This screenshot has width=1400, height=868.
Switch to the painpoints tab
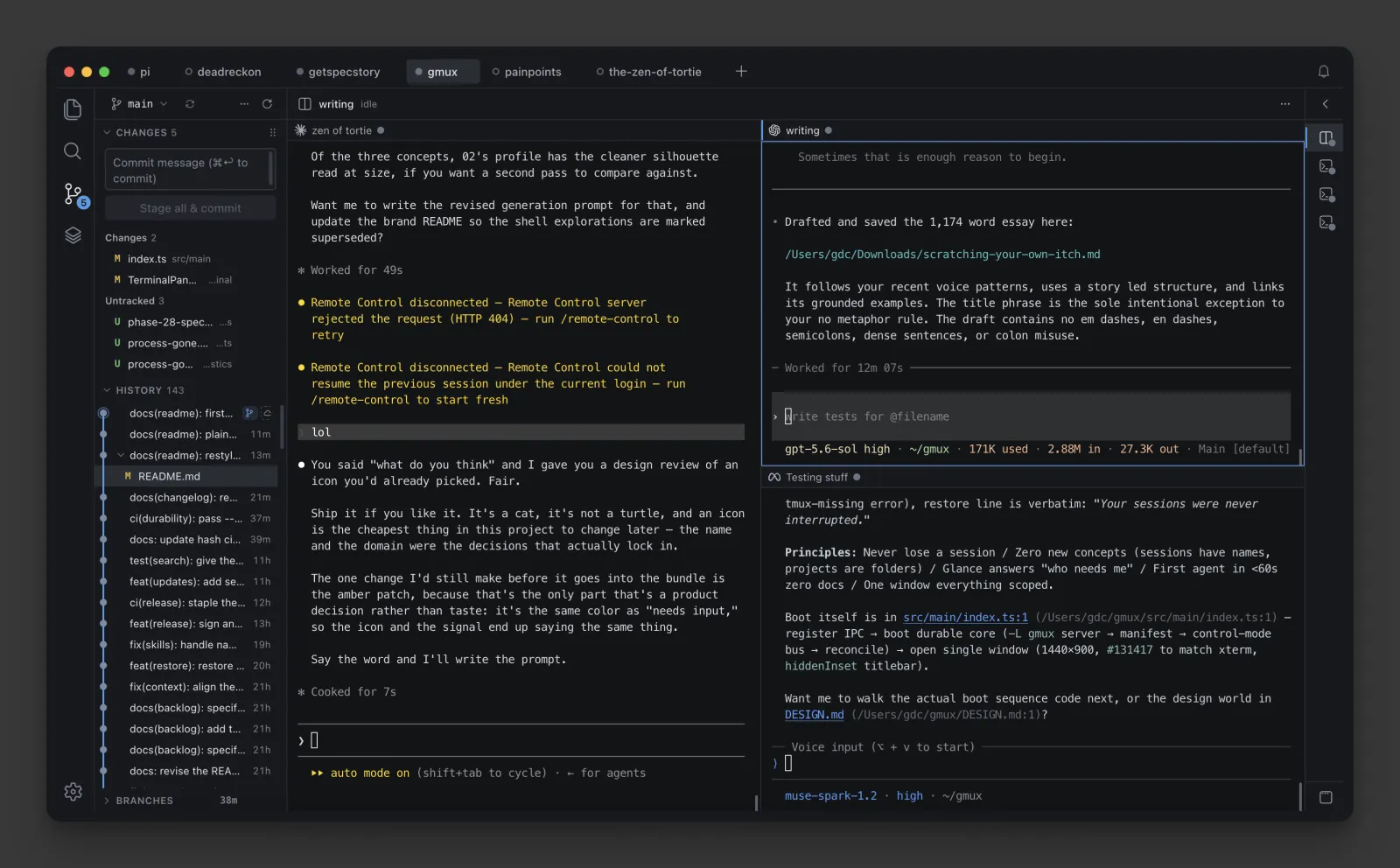527,72
